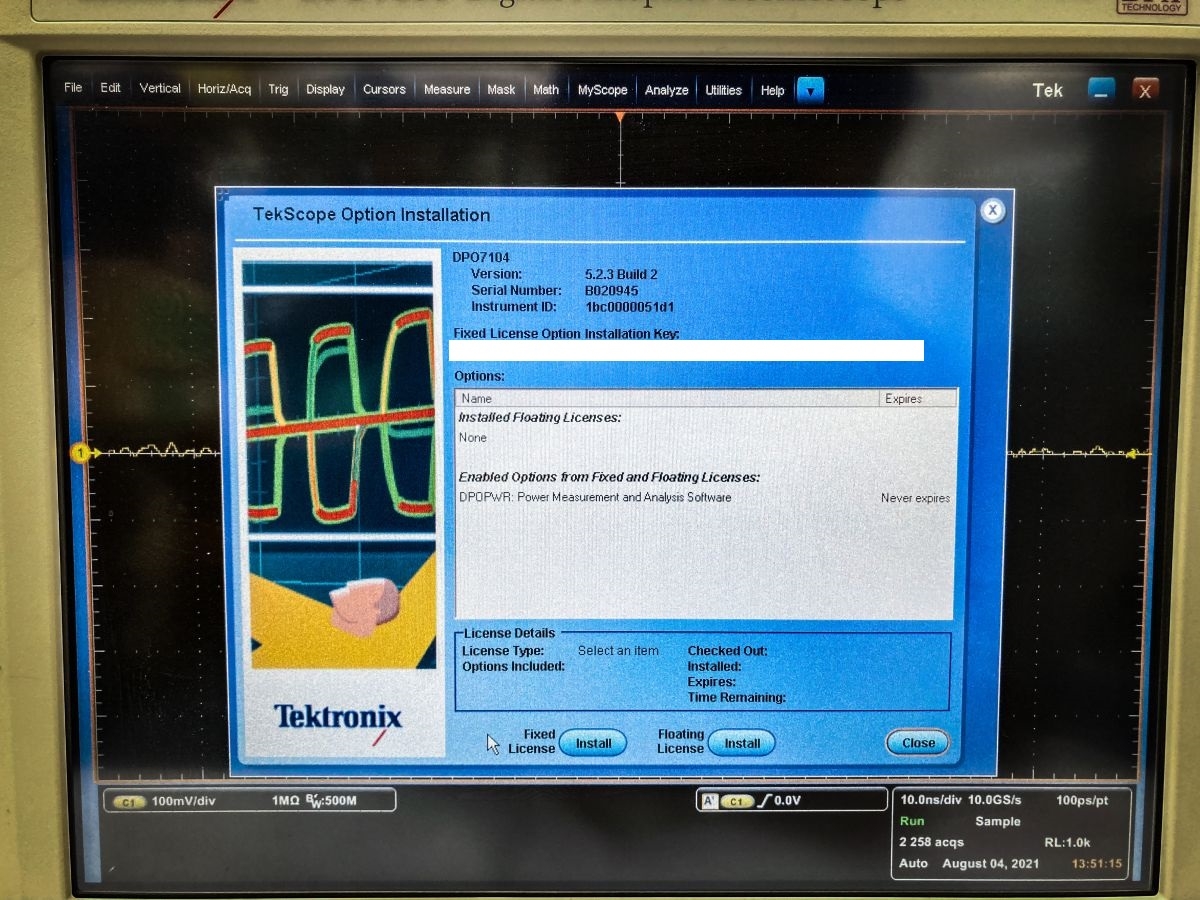Expand the blue menu bar dropdown arrow
This screenshot has width=1200, height=900.
810,90
